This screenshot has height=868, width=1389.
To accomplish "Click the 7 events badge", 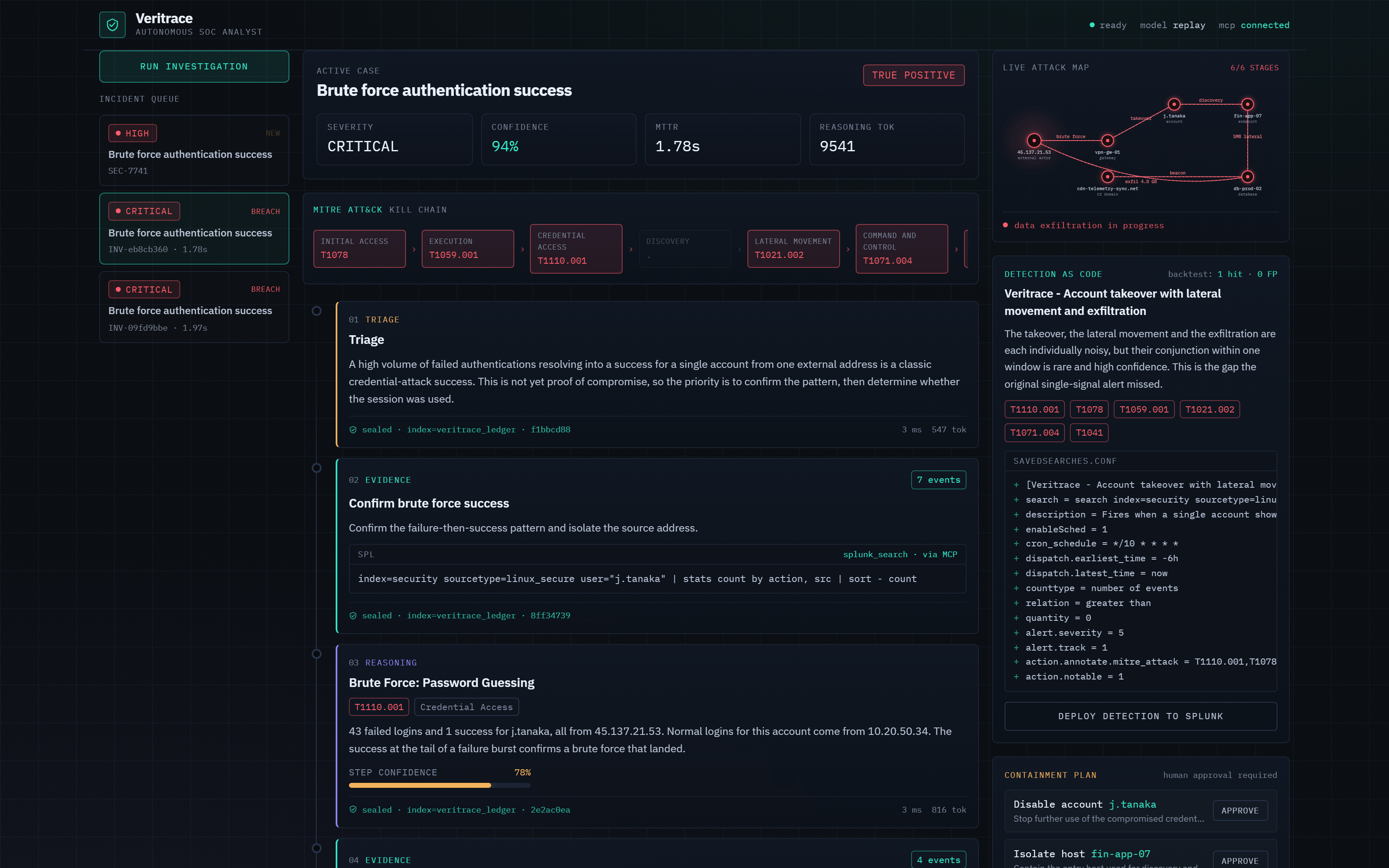I will [x=938, y=480].
